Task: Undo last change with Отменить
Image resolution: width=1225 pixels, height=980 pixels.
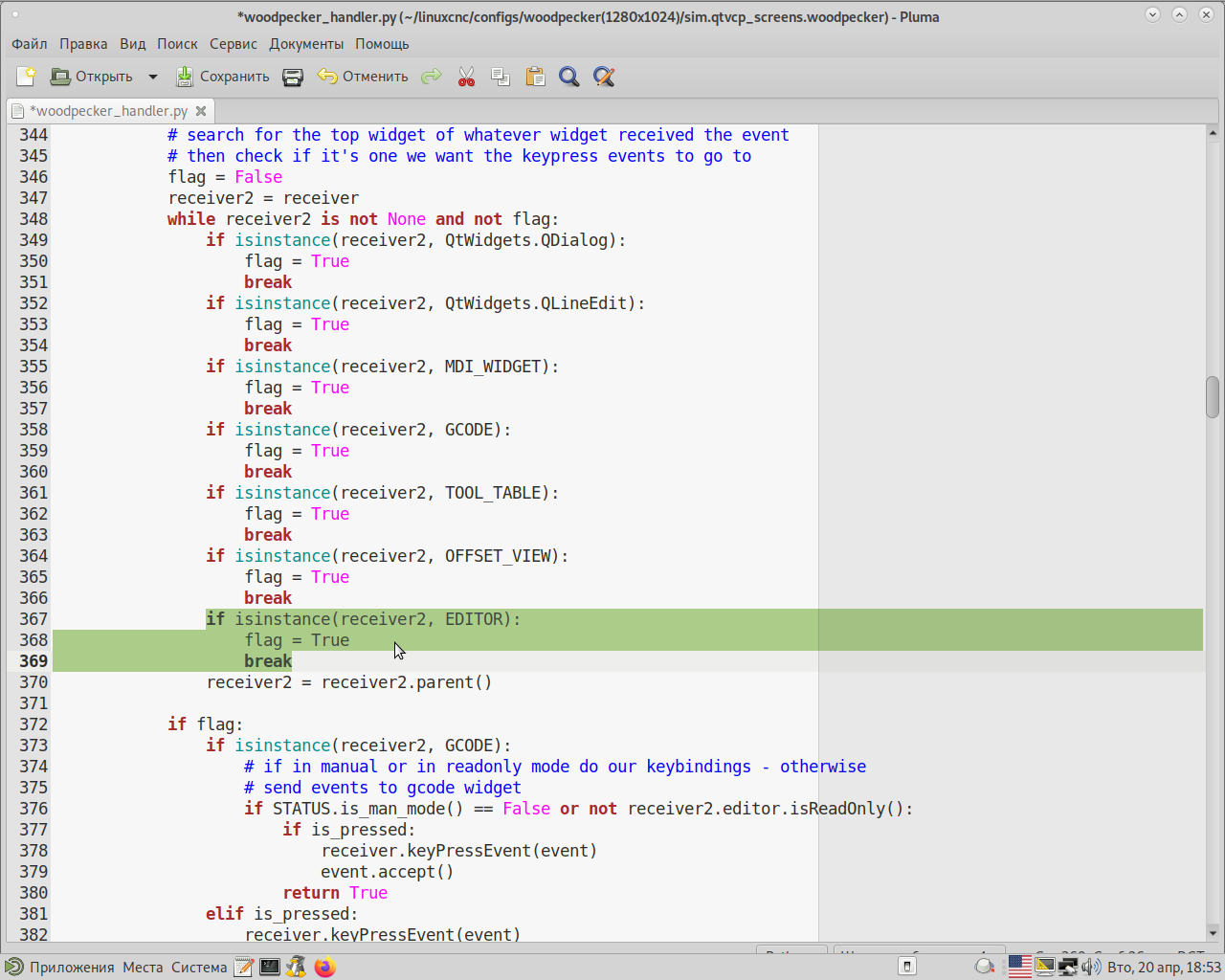Action: pyautogui.click(x=363, y=77)
